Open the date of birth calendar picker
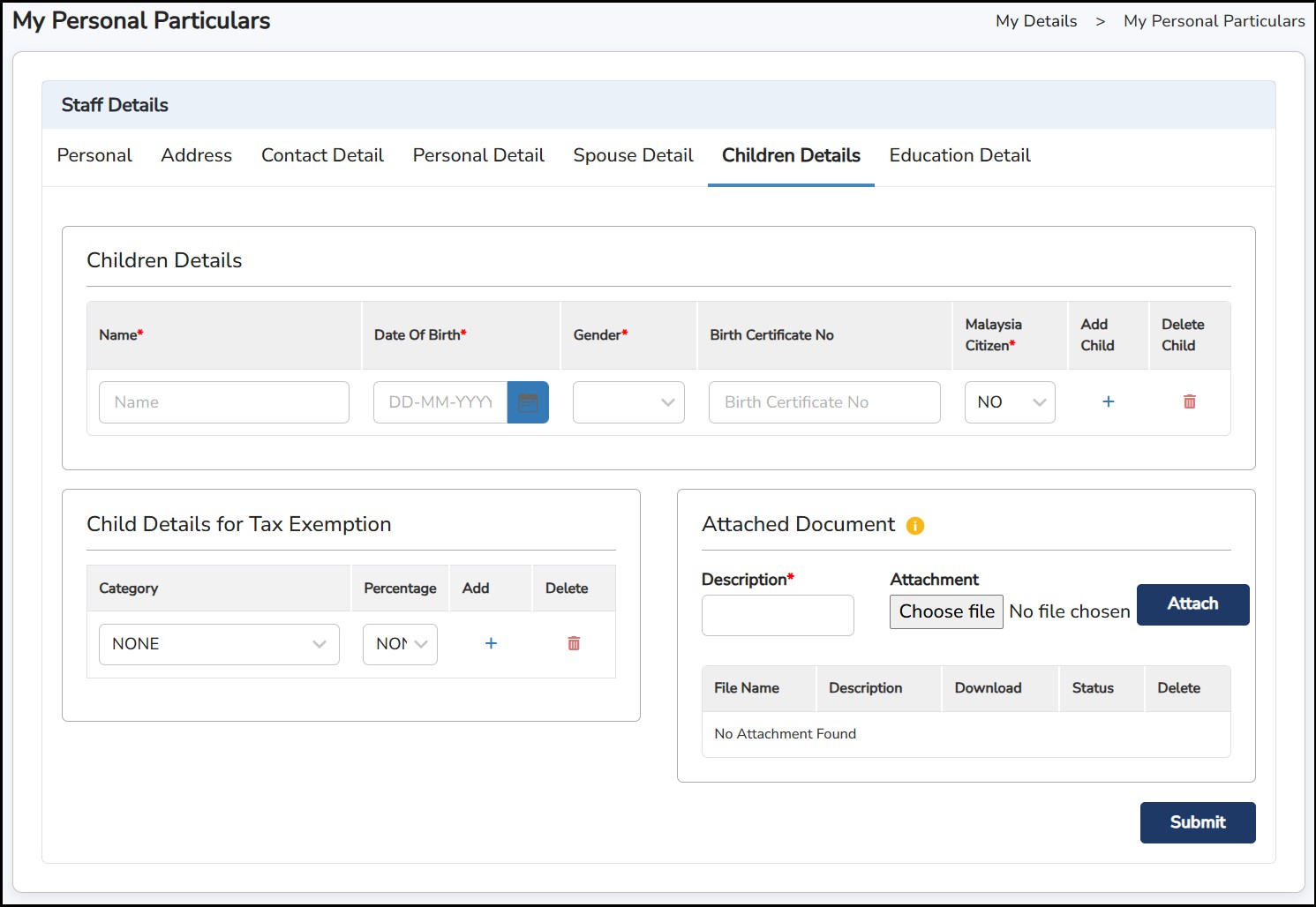Screen dimensions: 1316x907 pyautogui.click(x=528, y=402)
